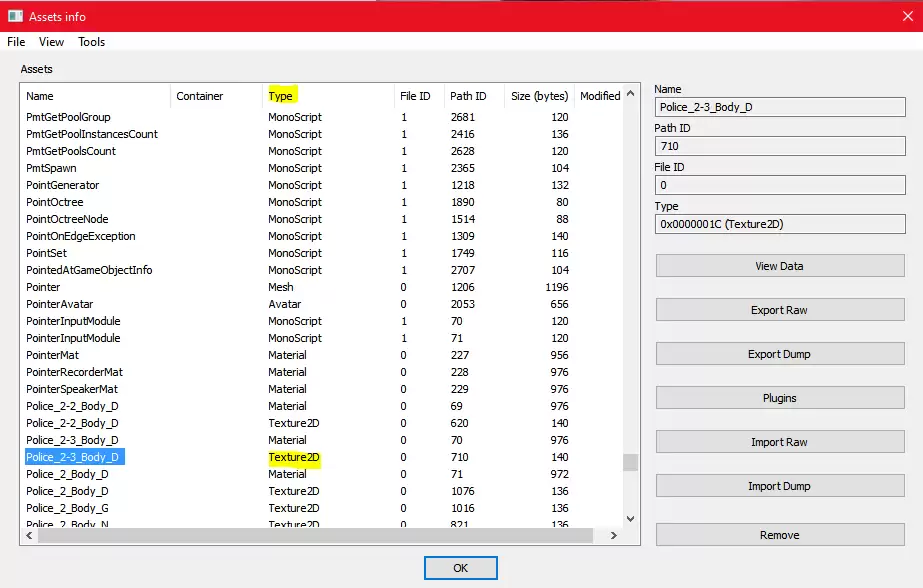Confirm with the OK button
The height and width of the screenshot is (588, 923).
pyautogui.click(x=461, y=568)
